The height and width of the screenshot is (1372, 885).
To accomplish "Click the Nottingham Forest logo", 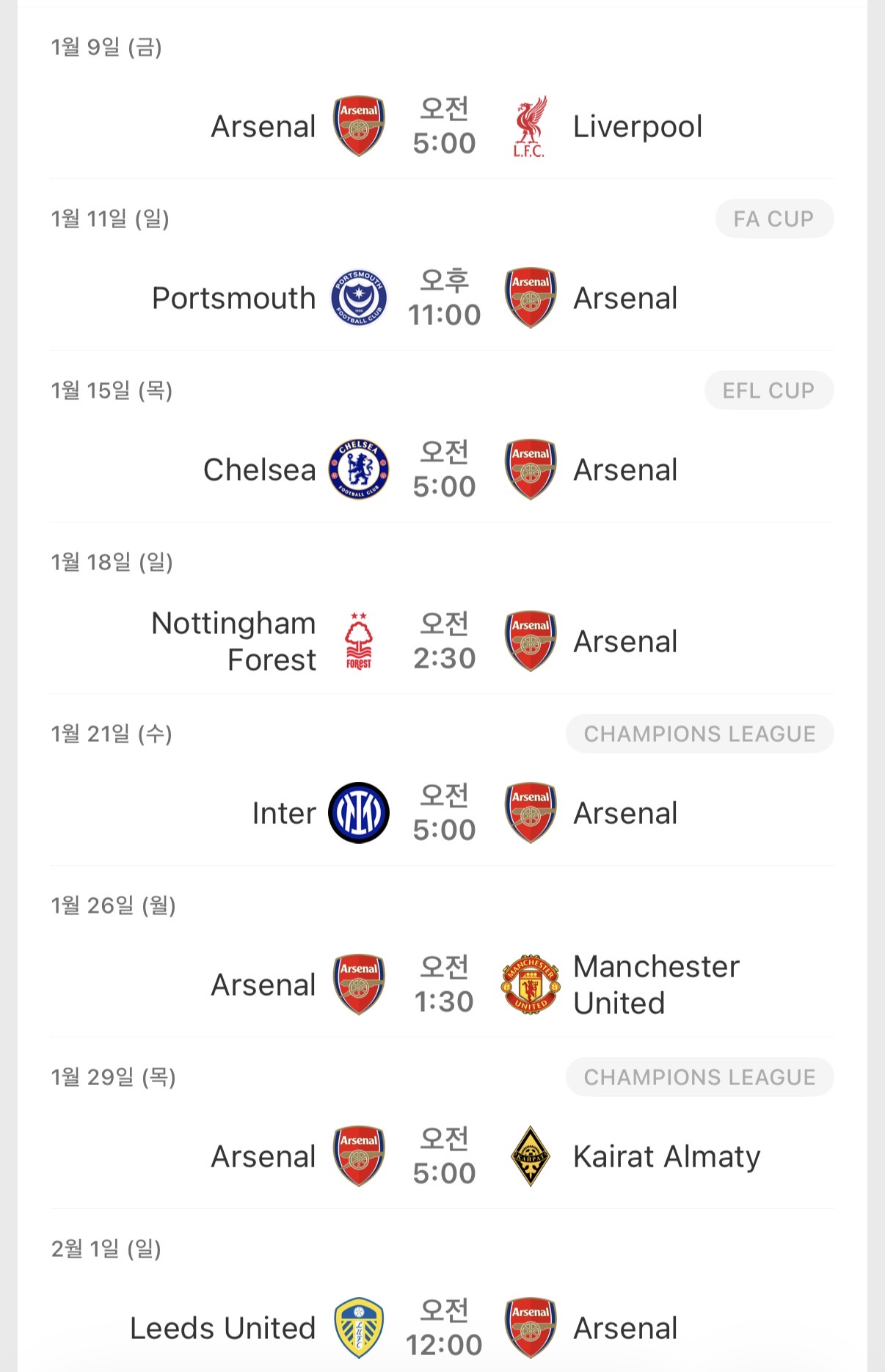I will point(359,641).
